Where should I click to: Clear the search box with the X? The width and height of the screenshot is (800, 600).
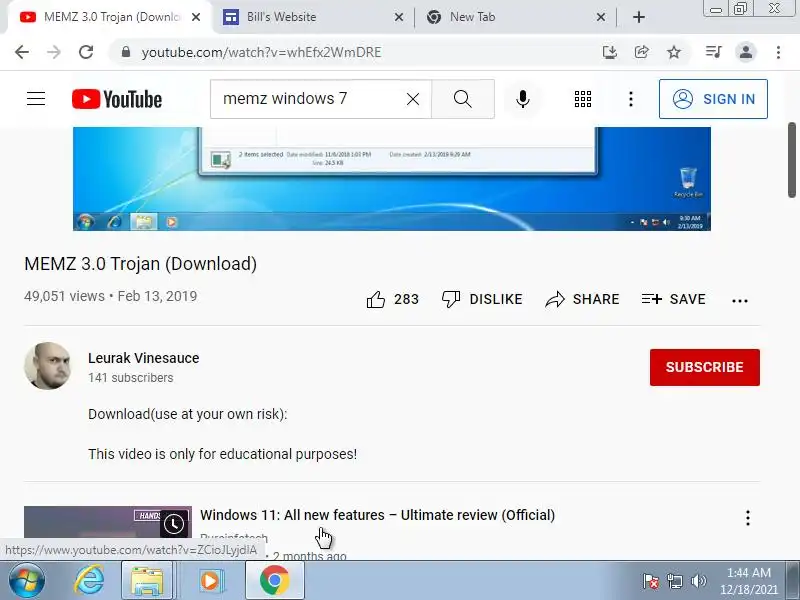[413, 99]
